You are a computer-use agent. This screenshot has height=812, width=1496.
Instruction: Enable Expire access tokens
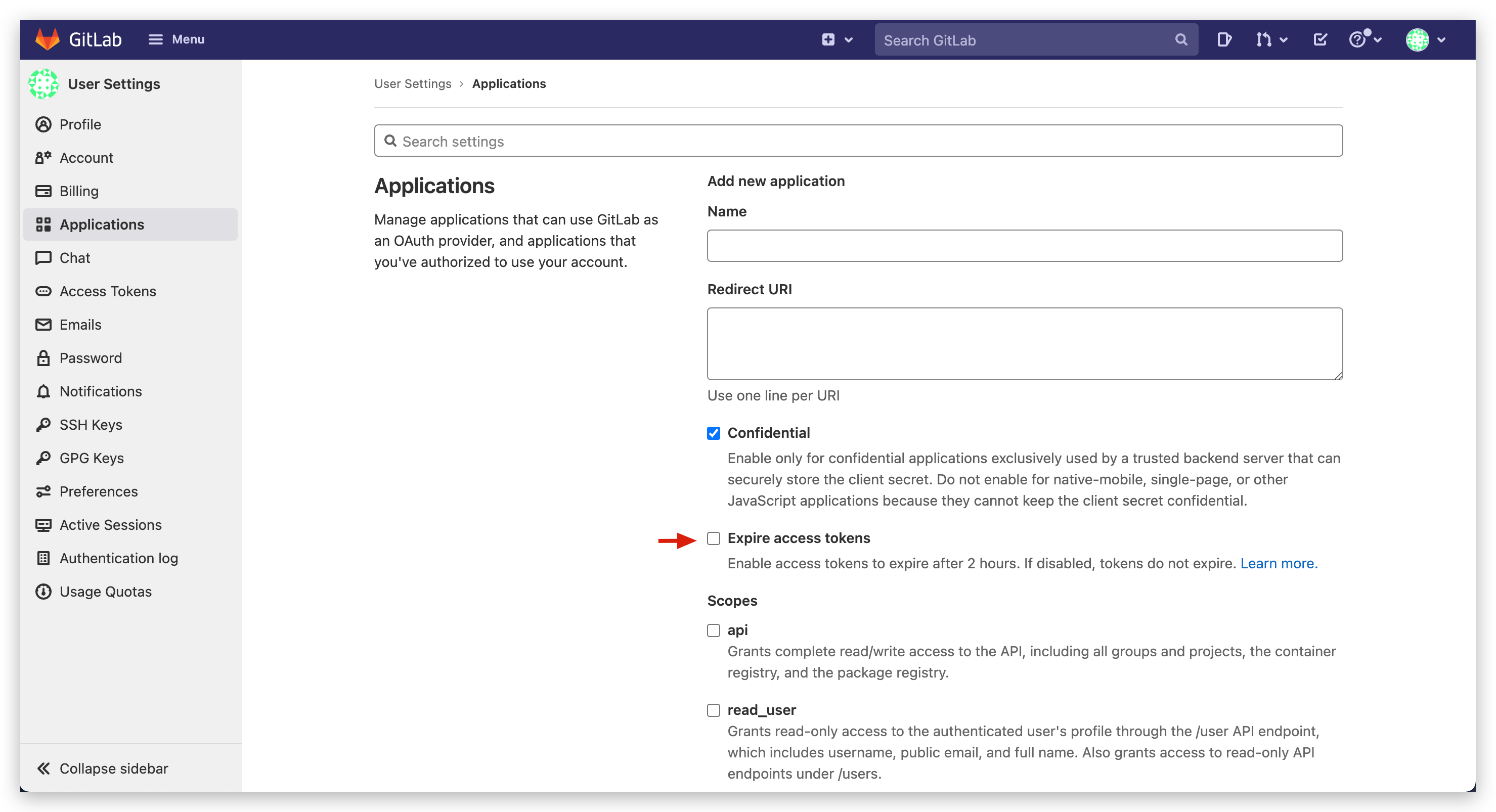tap(713, 538)
